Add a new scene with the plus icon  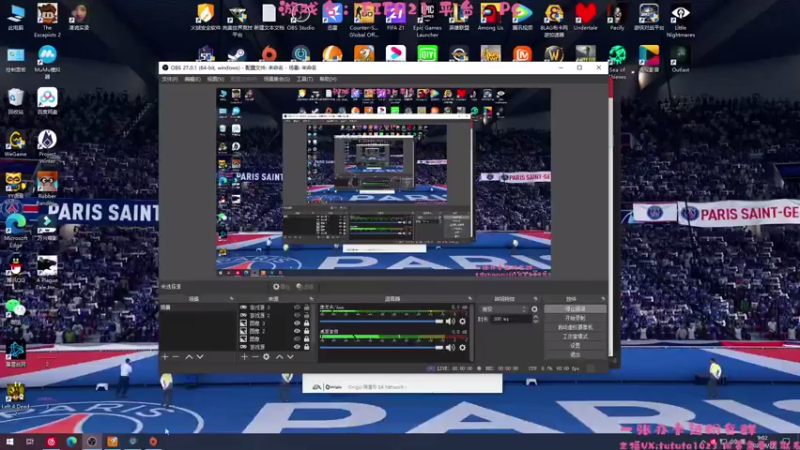point(165,357)
